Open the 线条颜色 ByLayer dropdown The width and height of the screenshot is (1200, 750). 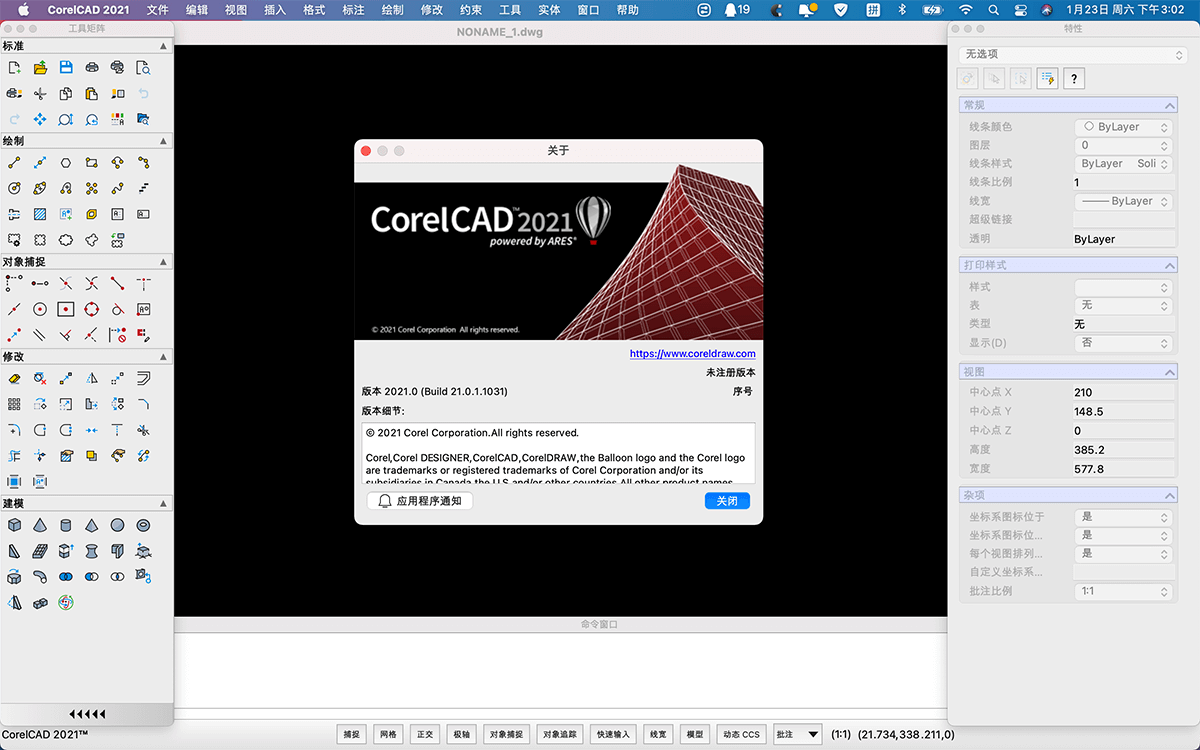tap(1122, 127)
